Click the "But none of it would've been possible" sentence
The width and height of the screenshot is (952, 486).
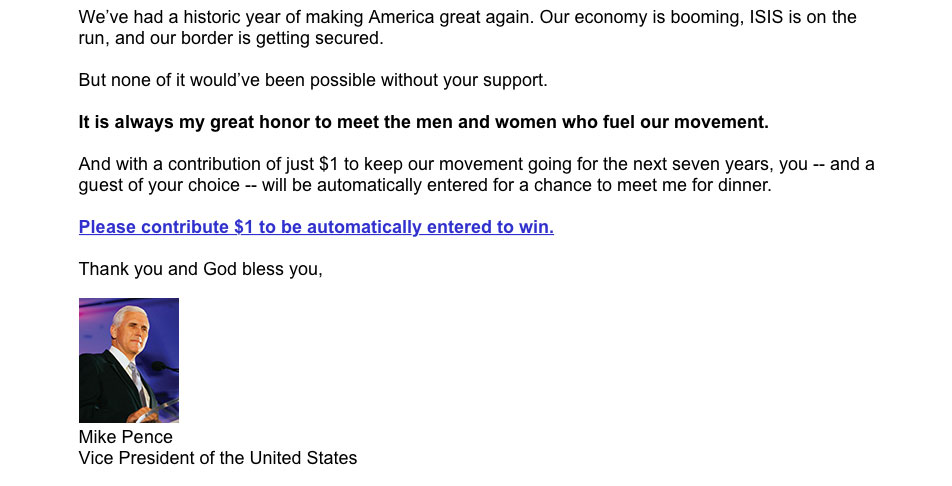313,80
